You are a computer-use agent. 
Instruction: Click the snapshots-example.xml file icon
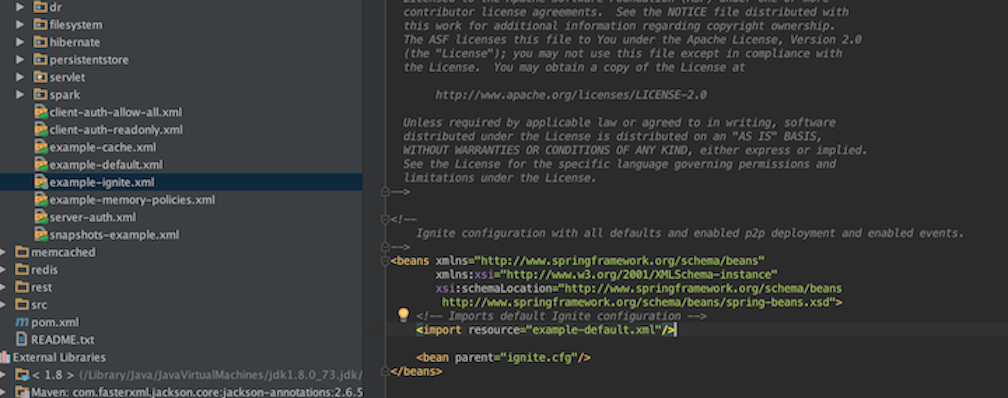(x=40, y=234)
